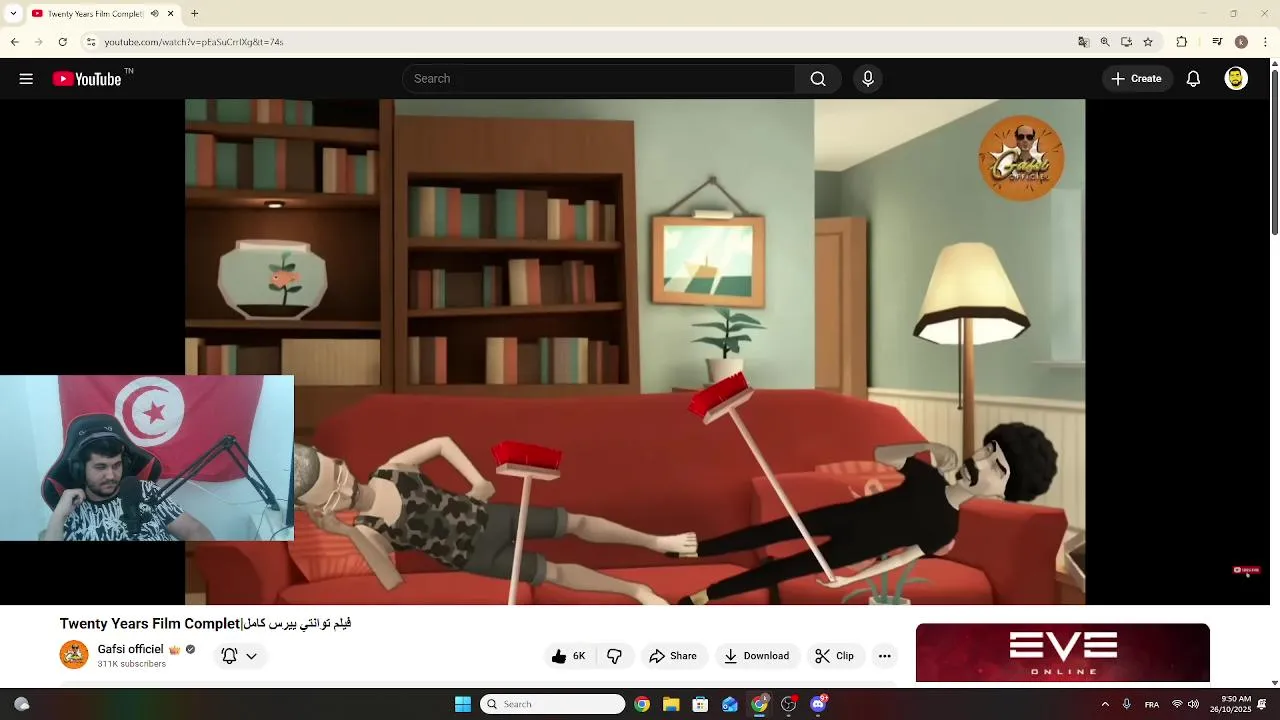The width and height of the screenshot is (1280, 720).
Task: Open File Explorer from taskbar
Action: click(671, 704)
